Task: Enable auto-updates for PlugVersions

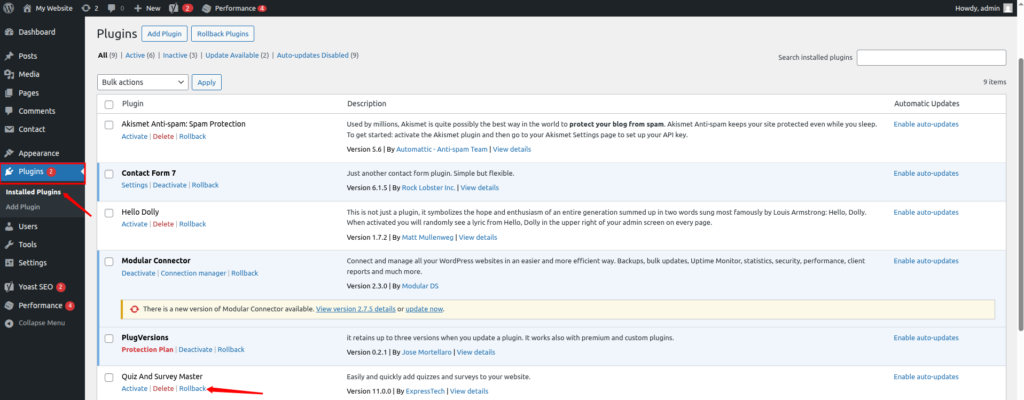Action: (926, 338)
